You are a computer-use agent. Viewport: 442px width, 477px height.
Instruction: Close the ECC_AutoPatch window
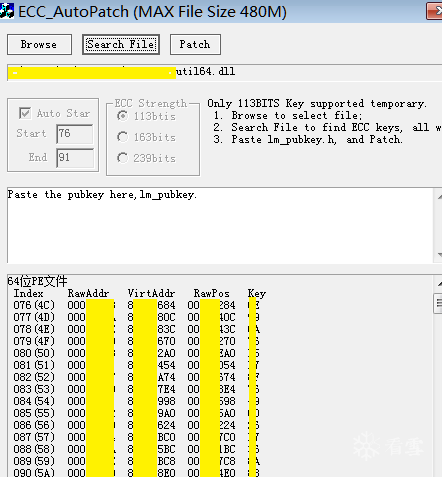(435, 11)
